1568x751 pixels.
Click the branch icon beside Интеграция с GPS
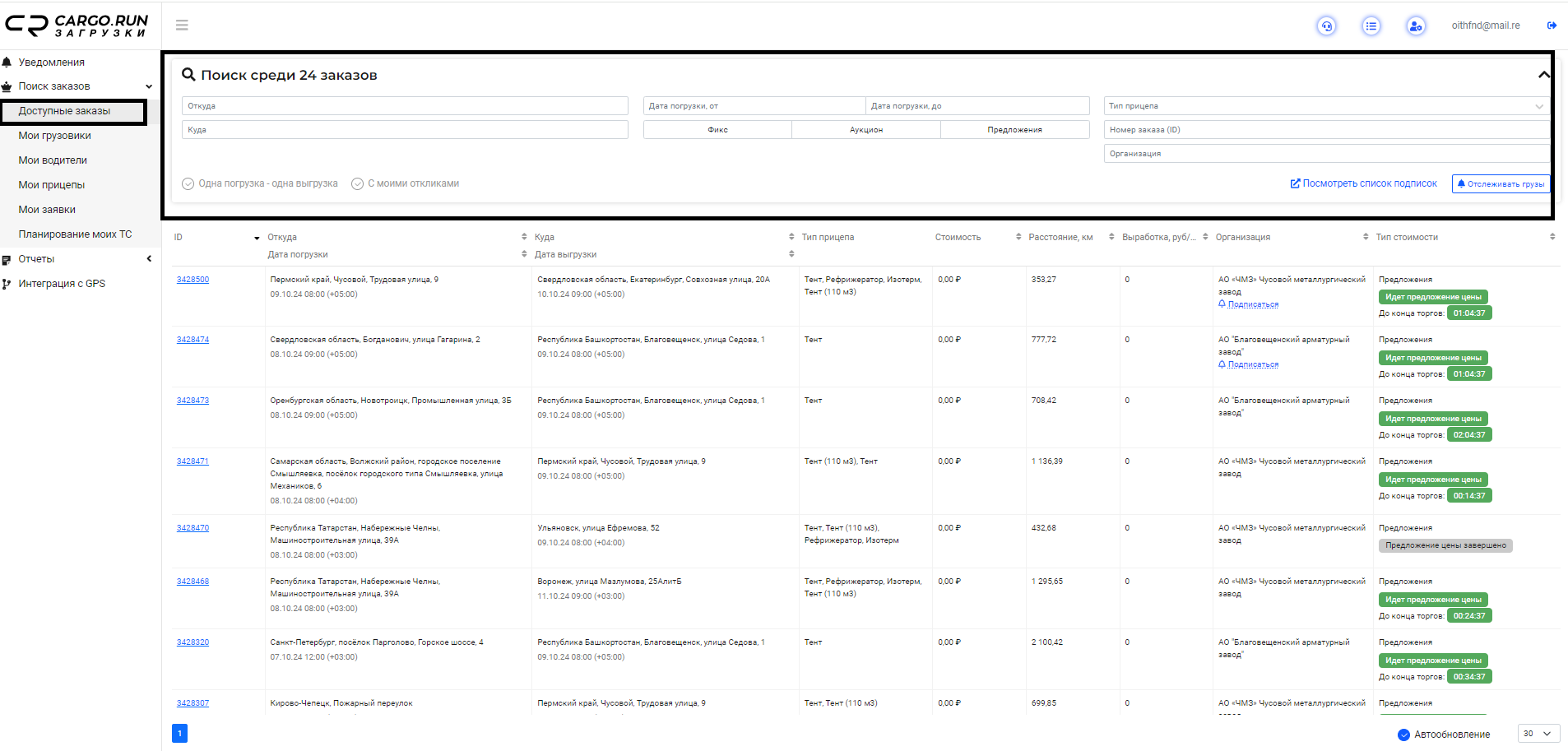(x=7, y=284)
